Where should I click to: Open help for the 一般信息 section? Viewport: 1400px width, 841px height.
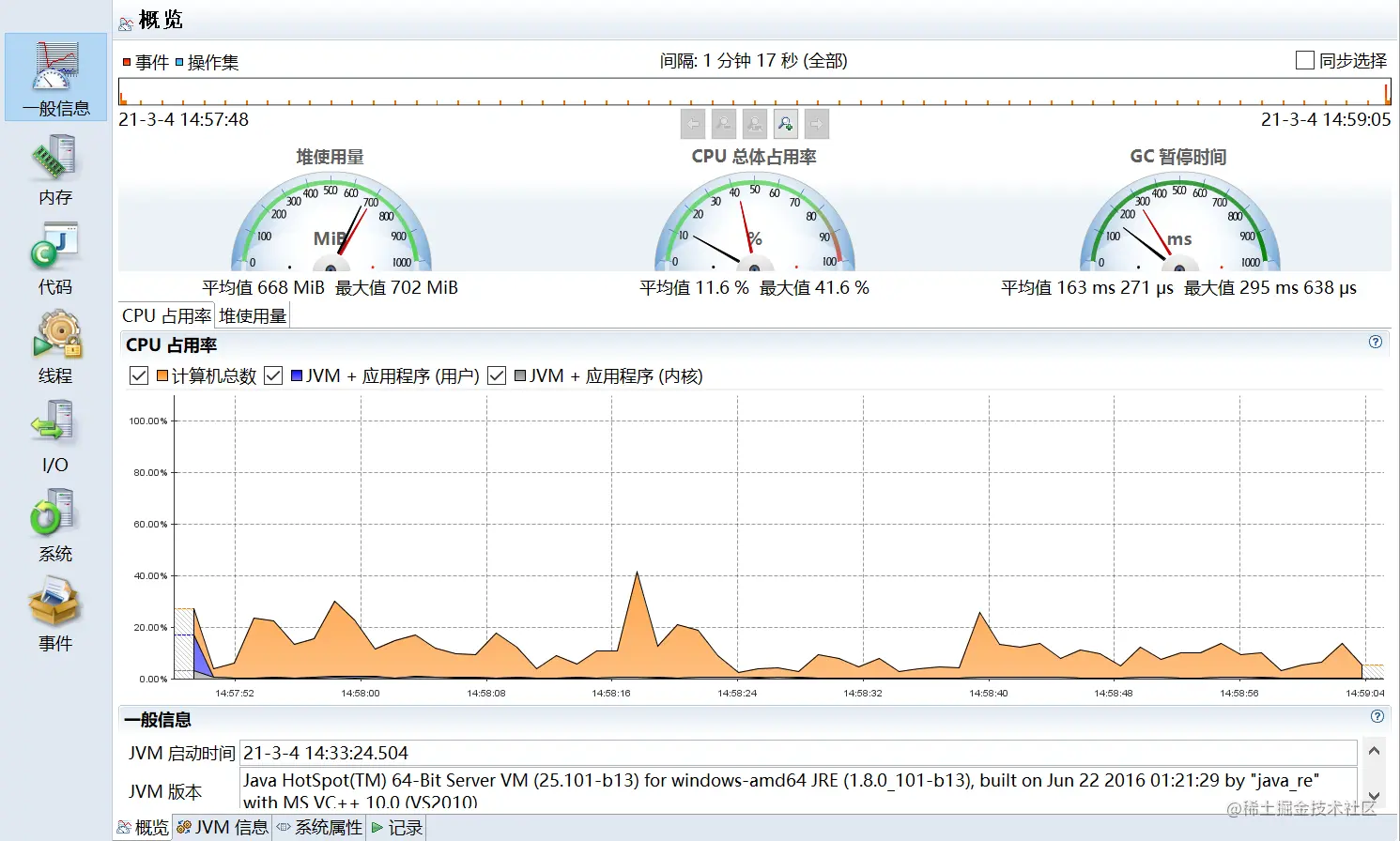click(1377, 716)
